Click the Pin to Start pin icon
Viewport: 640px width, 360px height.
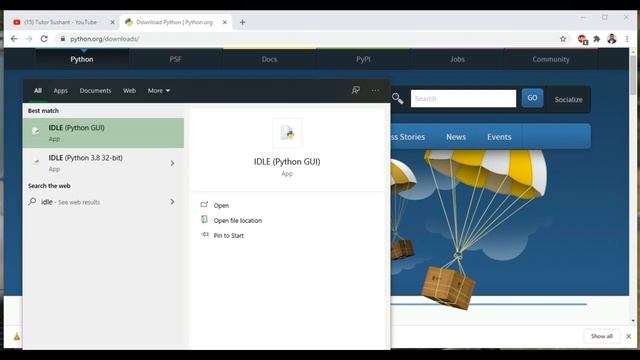point(204,234)
